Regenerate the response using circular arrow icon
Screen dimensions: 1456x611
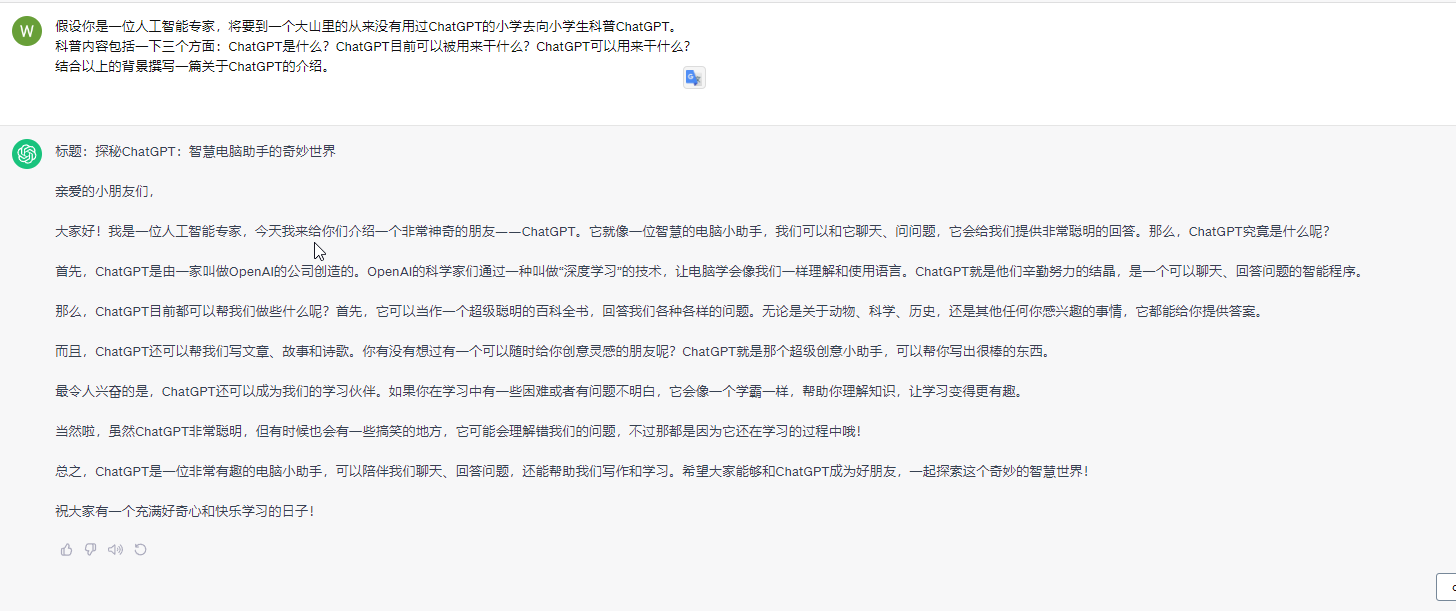141,549
